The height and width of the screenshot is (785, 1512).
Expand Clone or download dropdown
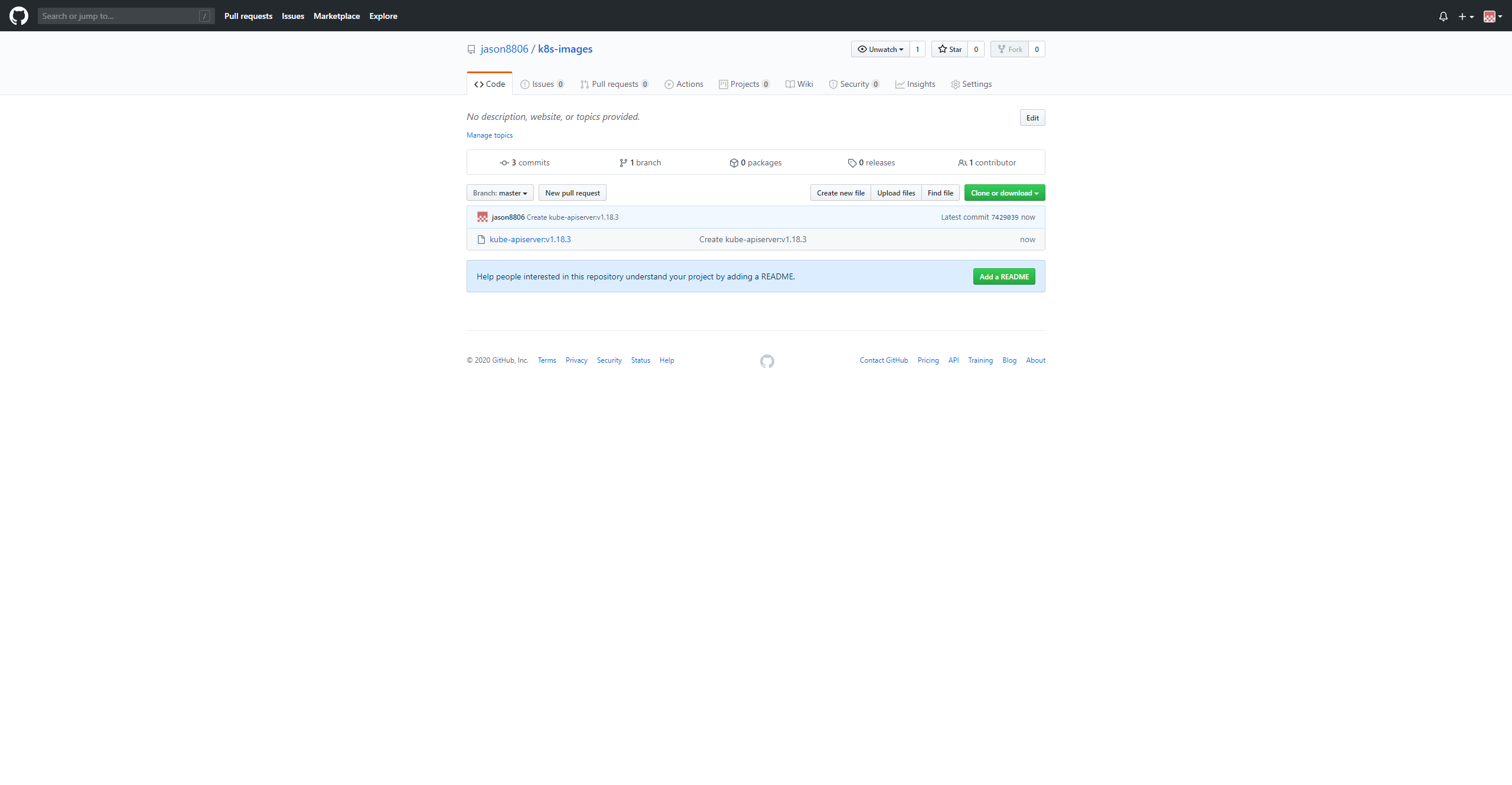click(1005, 193)
